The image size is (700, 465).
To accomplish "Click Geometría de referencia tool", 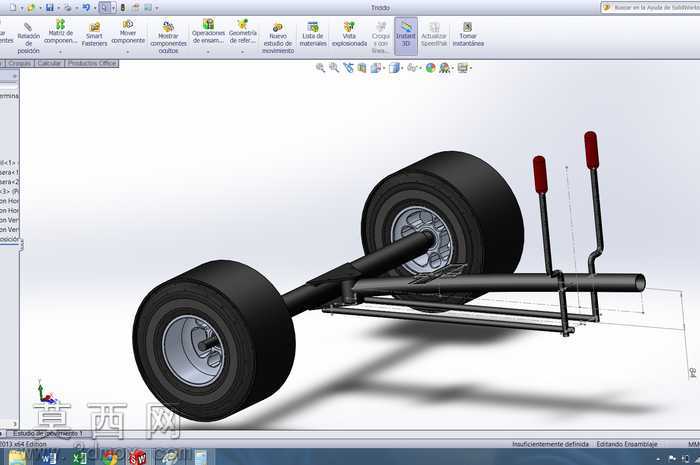I will click(x=242, y=31).
